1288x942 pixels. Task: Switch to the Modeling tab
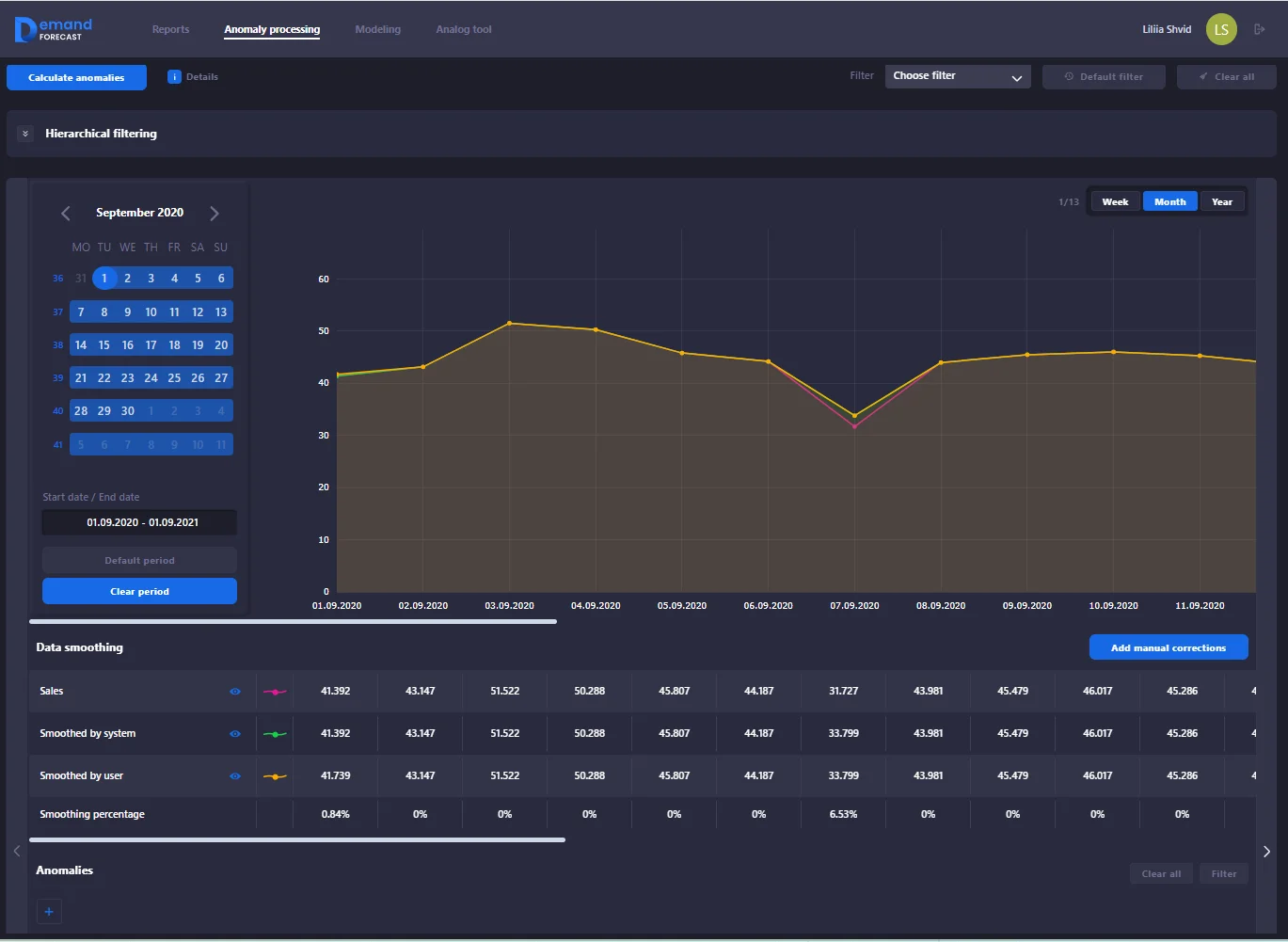377,29
